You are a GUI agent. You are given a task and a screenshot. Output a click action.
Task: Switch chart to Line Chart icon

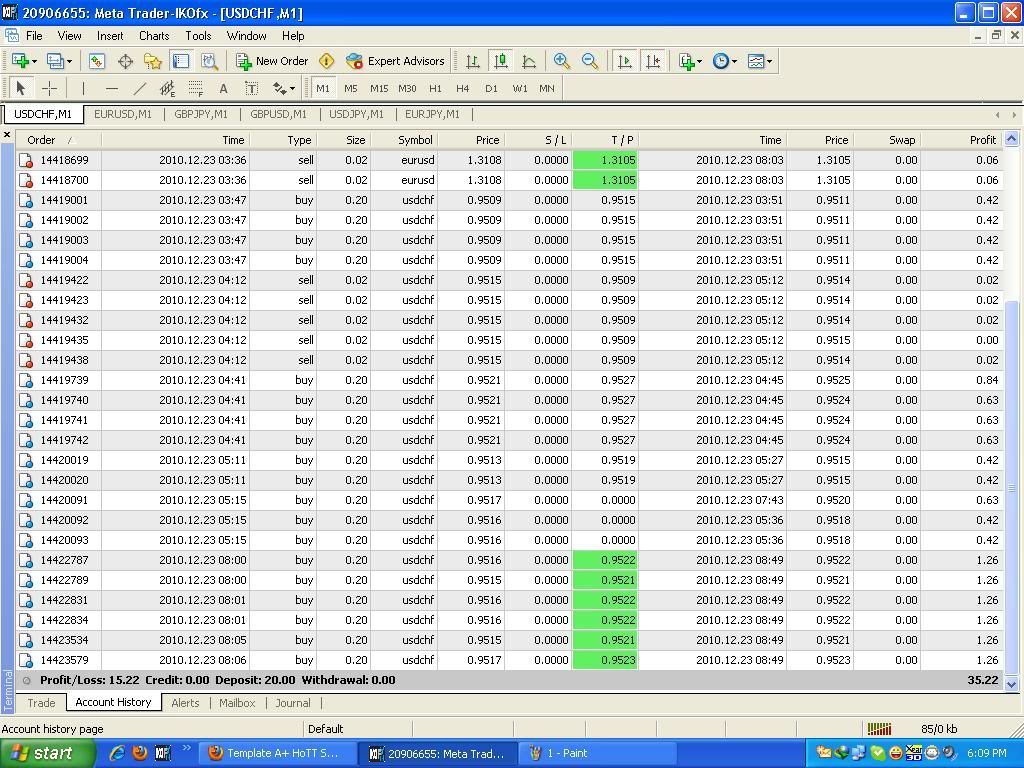pos(529,61)
